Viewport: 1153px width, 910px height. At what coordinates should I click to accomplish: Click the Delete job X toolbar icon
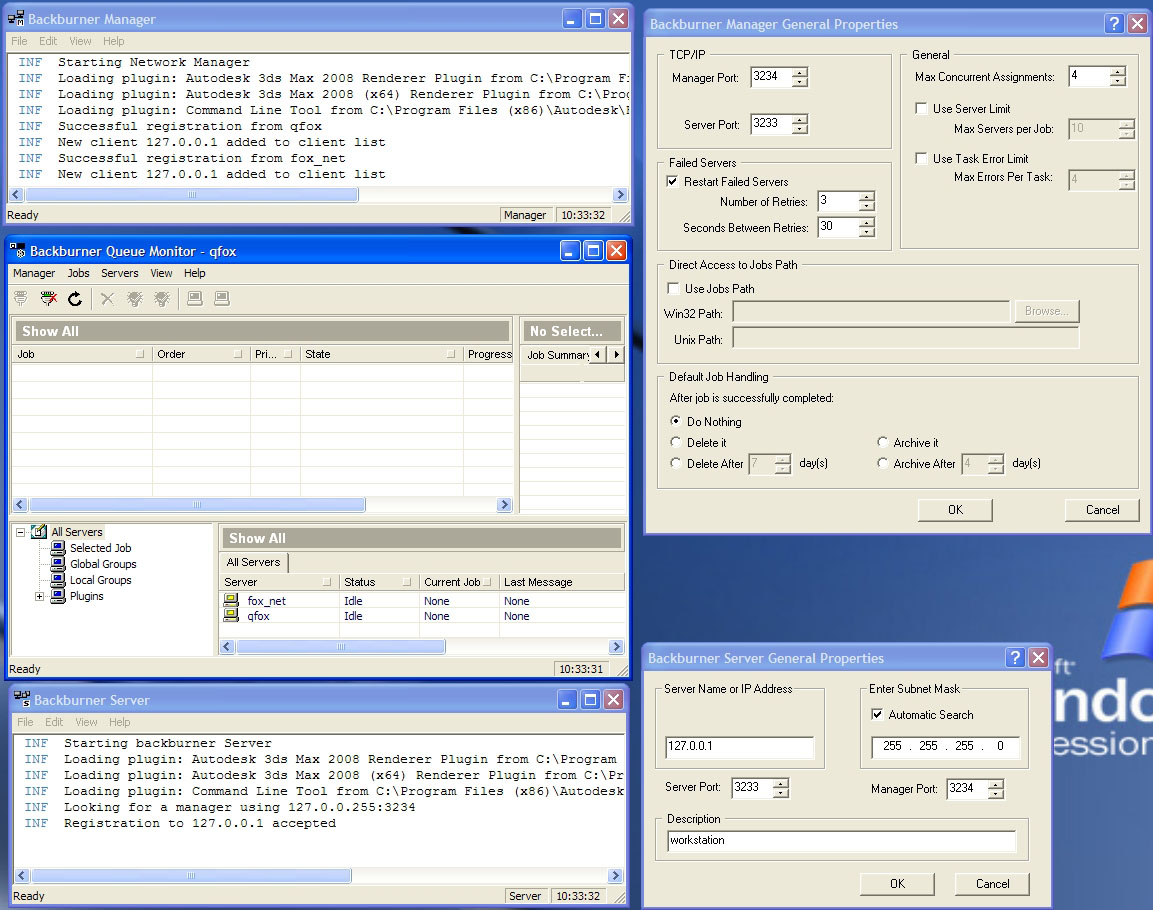coord(107,298)
